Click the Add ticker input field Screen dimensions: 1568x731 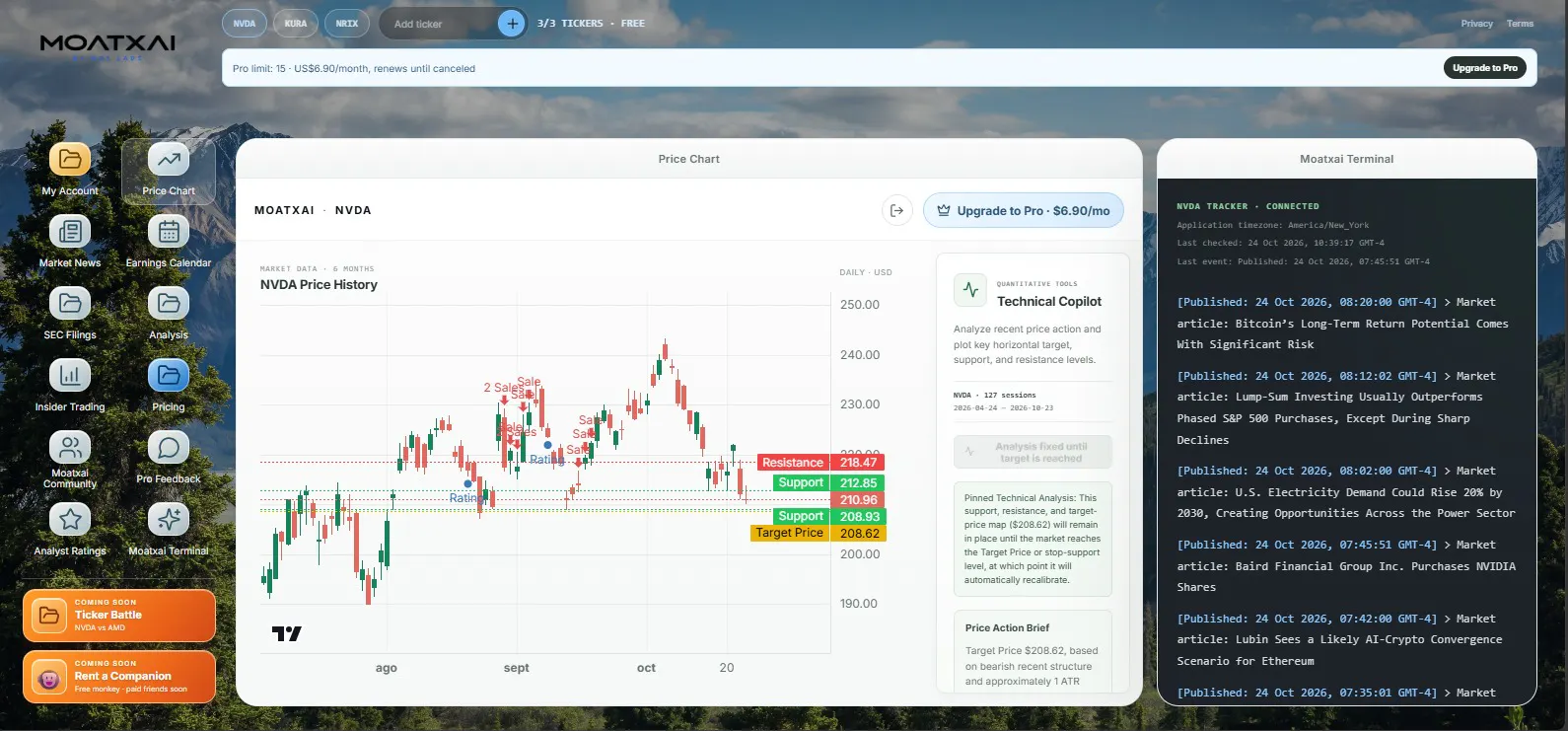[440, 24]
